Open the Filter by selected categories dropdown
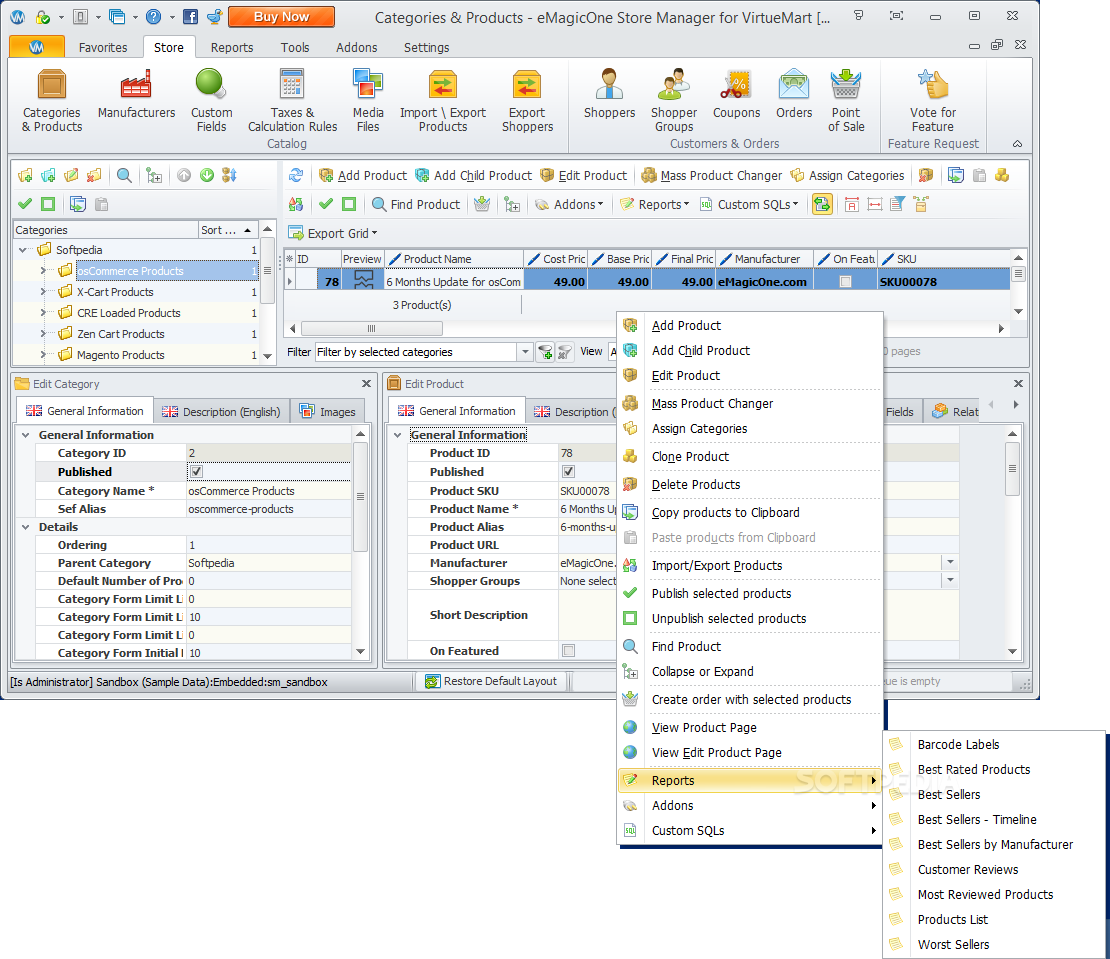This screenshot has width=1110, height=959. tap(525, 352)
